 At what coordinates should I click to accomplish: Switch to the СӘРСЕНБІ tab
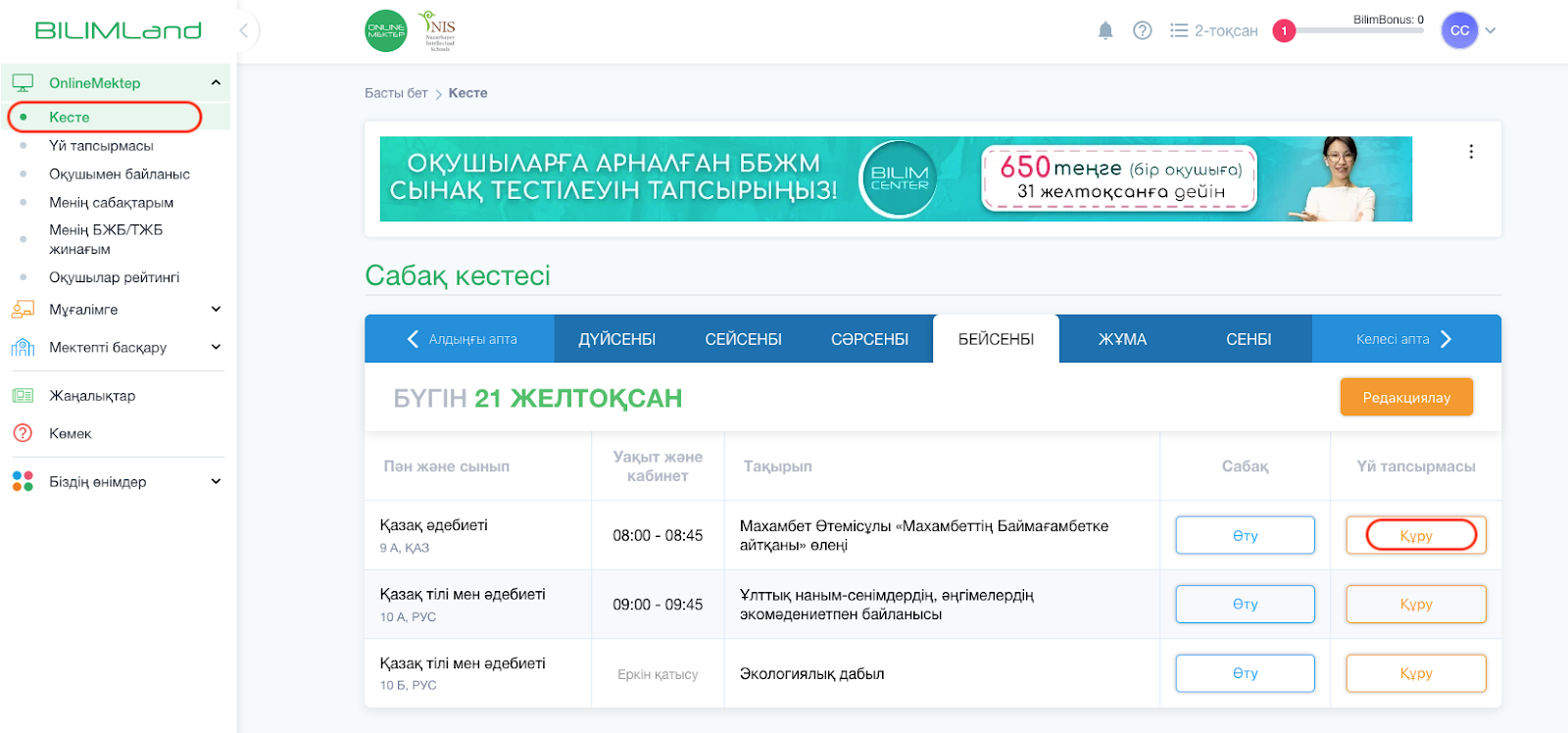pyautogui.click(x=869, y=339)
